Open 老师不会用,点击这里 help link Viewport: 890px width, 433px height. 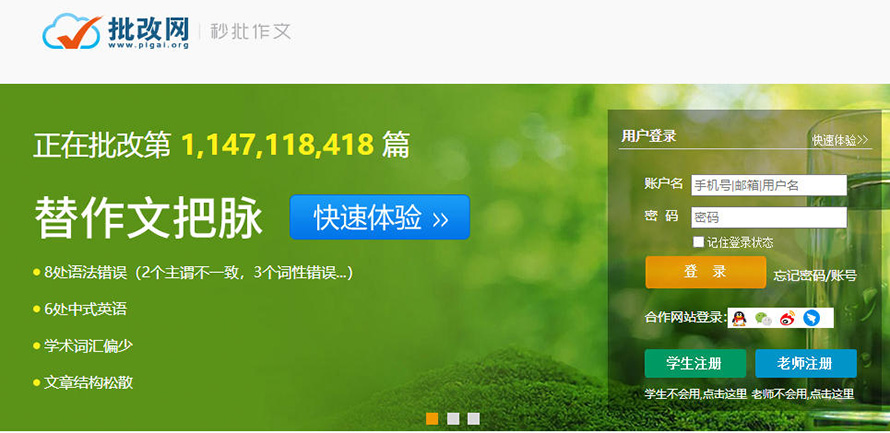coord(803,394)
